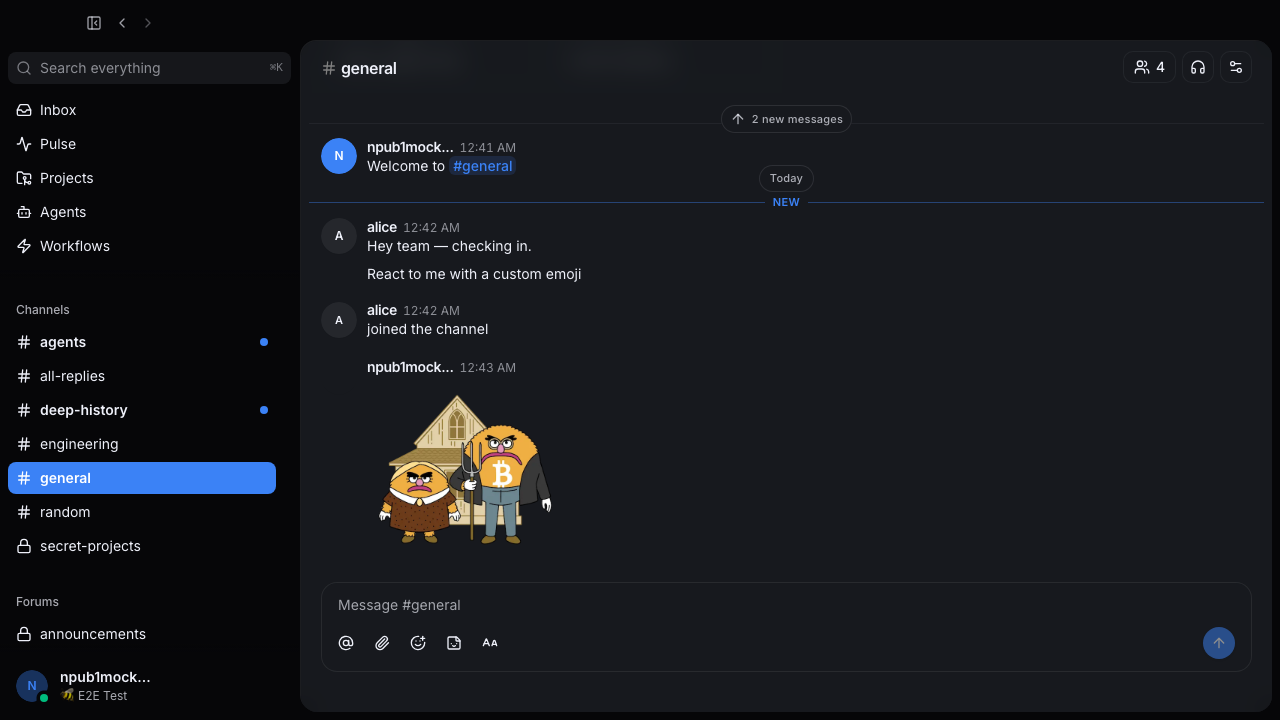
Task: Open channel settings sliders icon
Action: 1236,67
